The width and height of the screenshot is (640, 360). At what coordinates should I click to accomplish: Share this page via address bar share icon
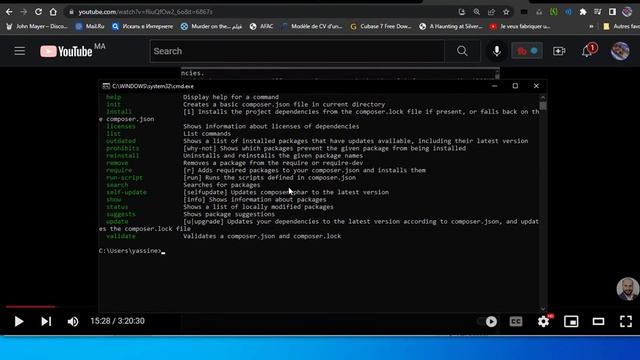click(491, 12)
